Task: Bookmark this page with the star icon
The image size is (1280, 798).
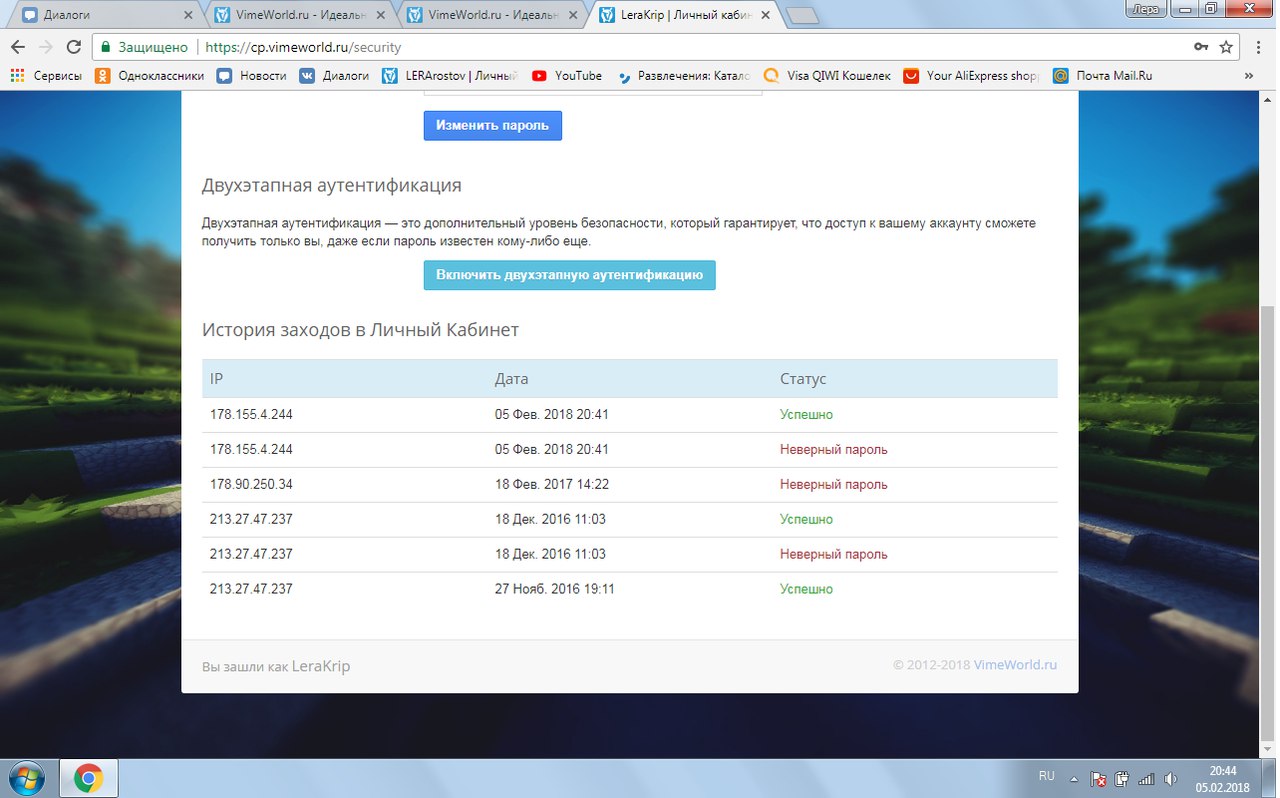Action: tap(1226, 47)
